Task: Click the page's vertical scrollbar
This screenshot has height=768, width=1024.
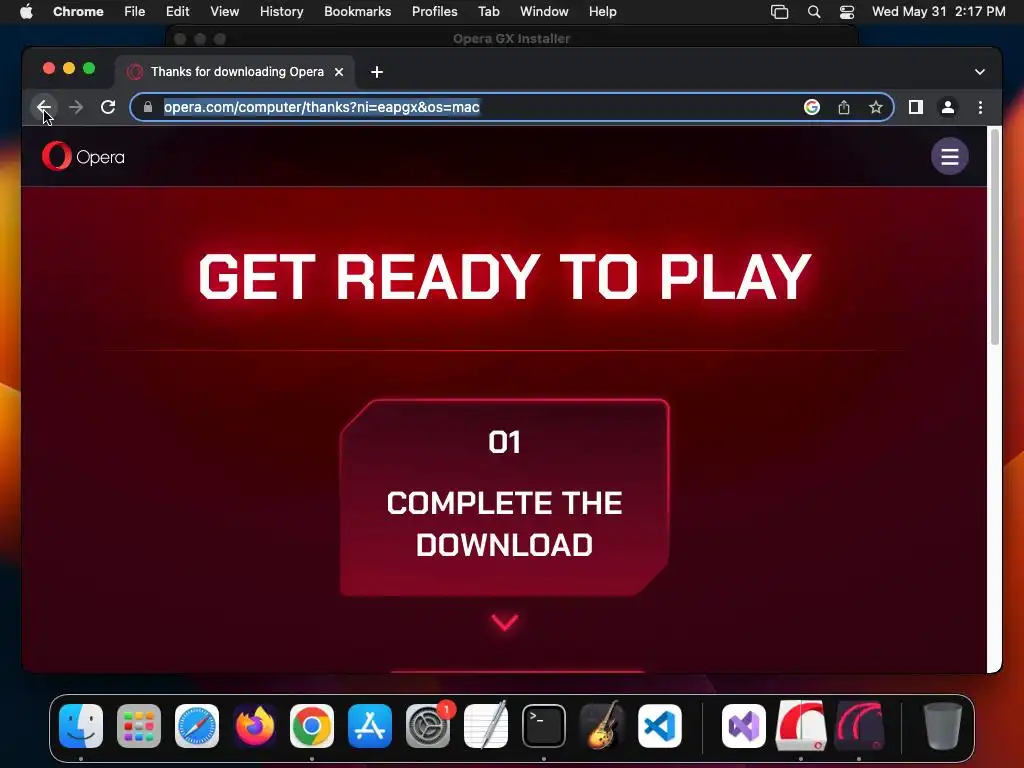Action: [x=995, y=236]
